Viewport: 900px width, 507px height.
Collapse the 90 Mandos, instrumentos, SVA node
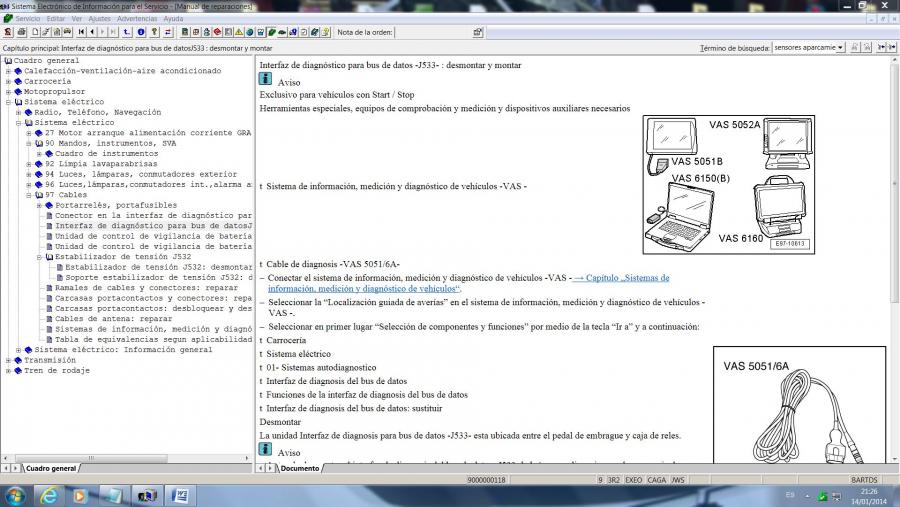click(x=29, y=144)
